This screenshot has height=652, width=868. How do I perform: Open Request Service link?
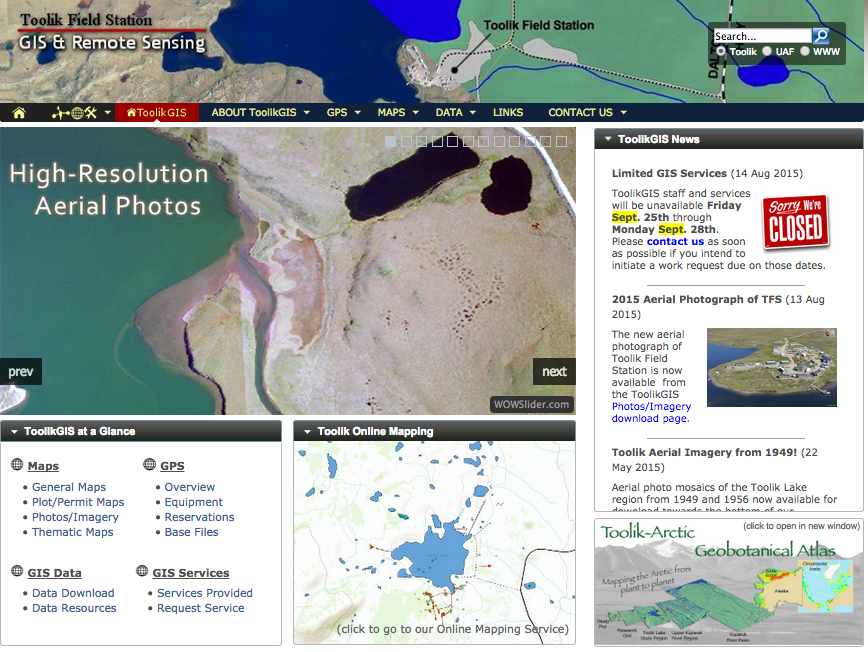[200, 608]
